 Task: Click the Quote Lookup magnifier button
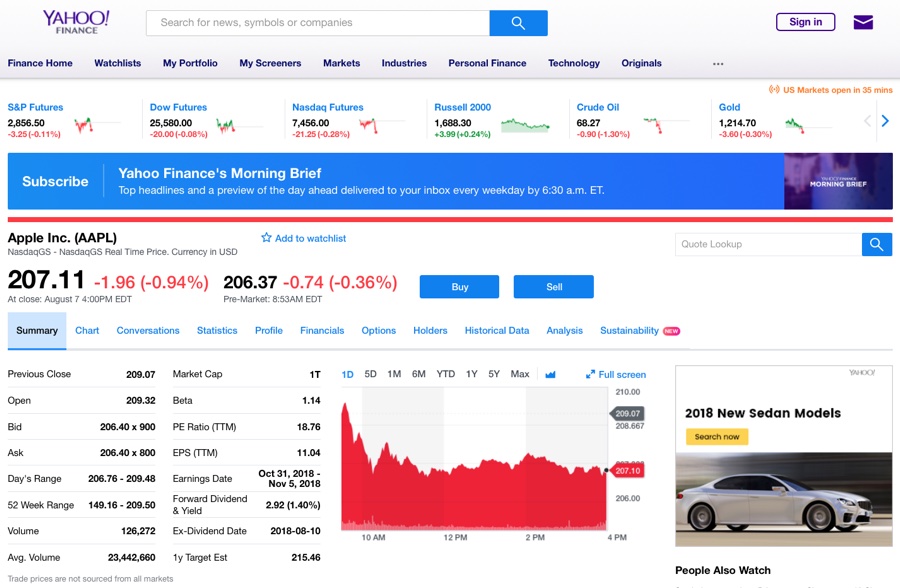click(x=877, y=244)
